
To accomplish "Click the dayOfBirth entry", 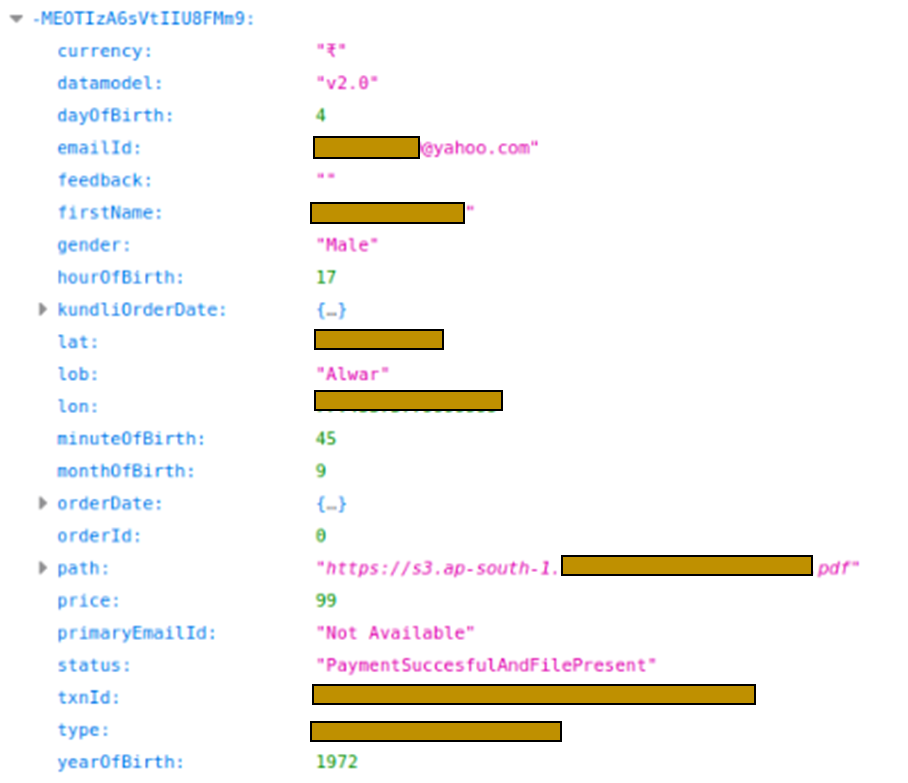I will [x=102, y=115].
